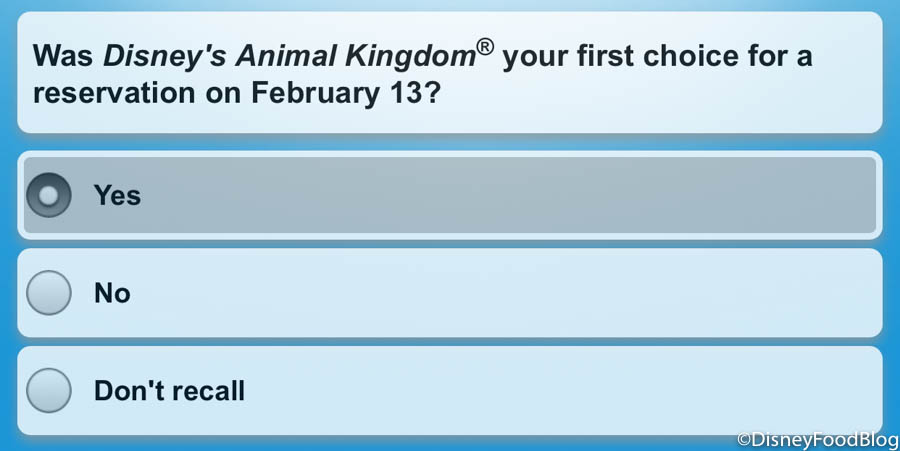Choose the "No" radio button circle
Screen dimensions: 900x451
tap(48, 293)
